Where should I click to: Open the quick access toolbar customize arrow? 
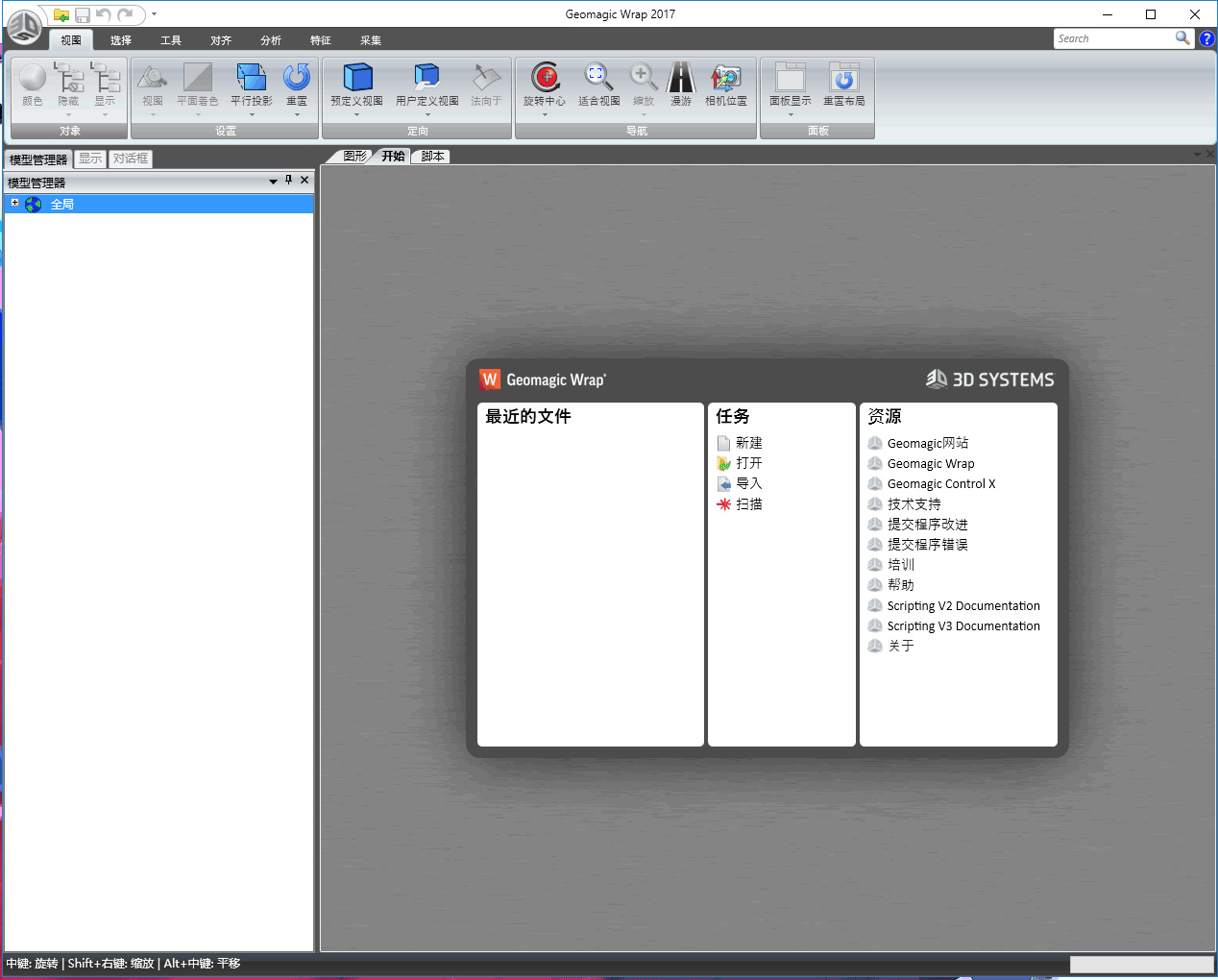154,14
